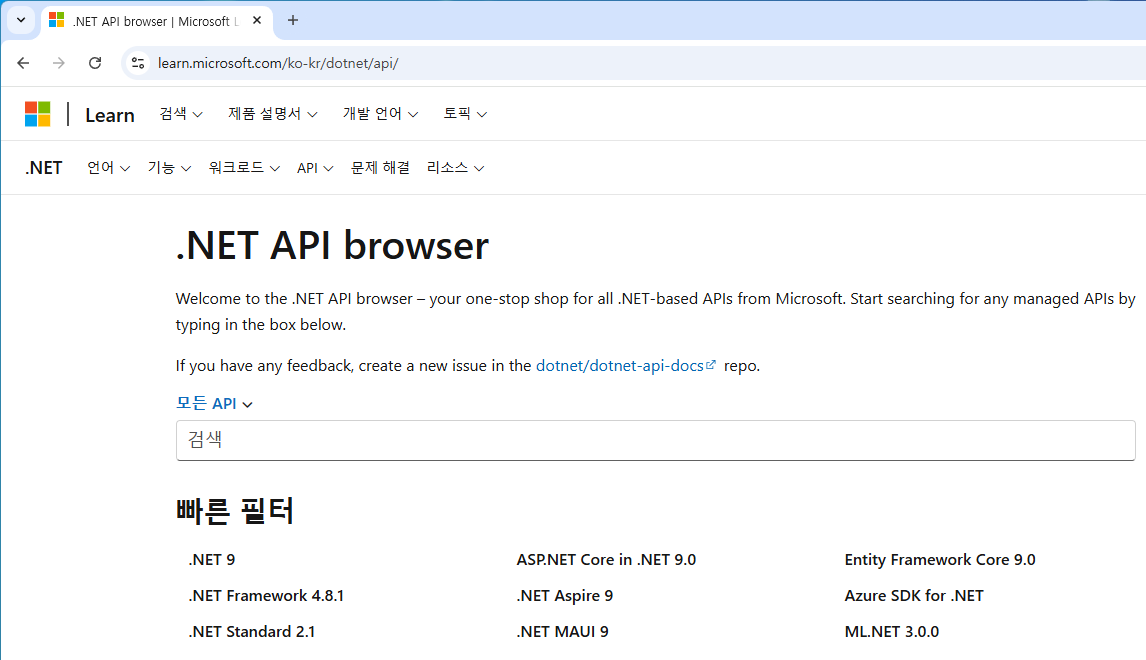
Task: Open the 개발 언어 dropdown
Action: click(381, 113)
